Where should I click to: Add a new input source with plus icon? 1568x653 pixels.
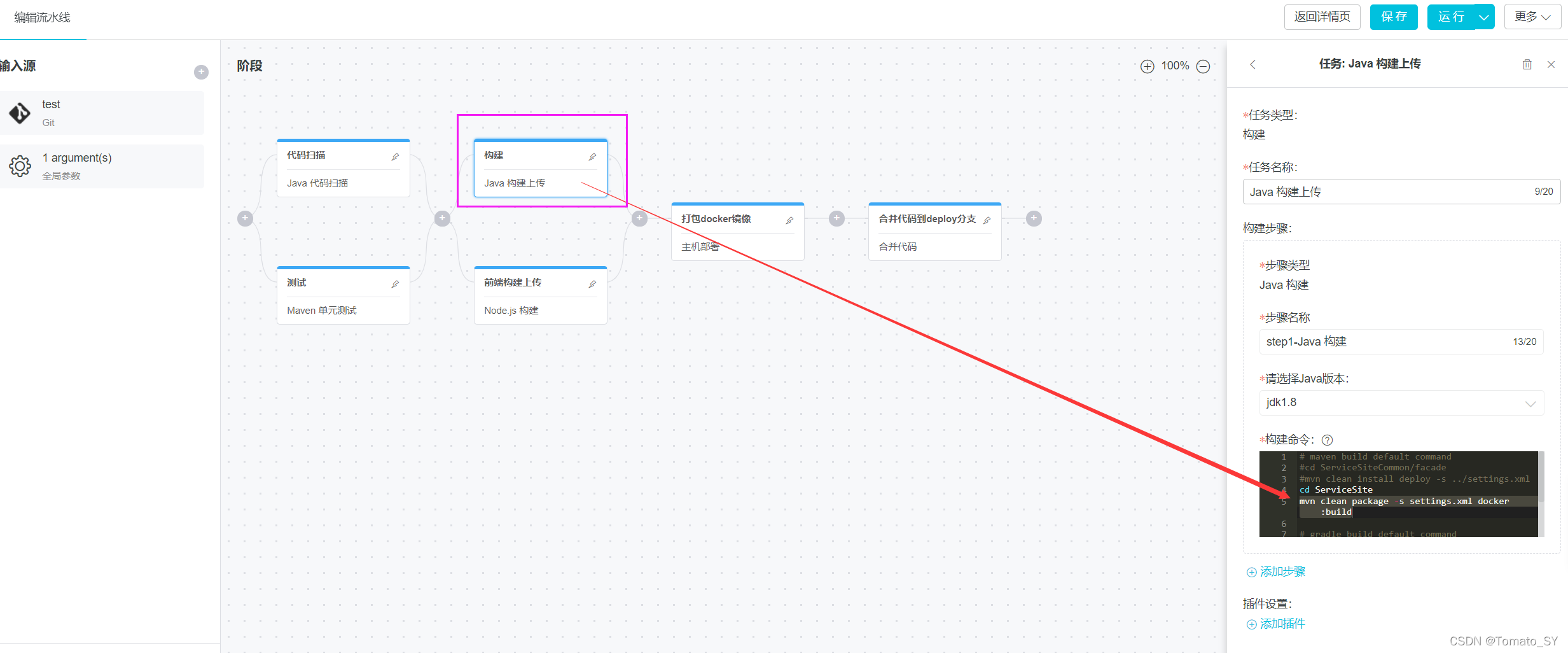(201, 72)
